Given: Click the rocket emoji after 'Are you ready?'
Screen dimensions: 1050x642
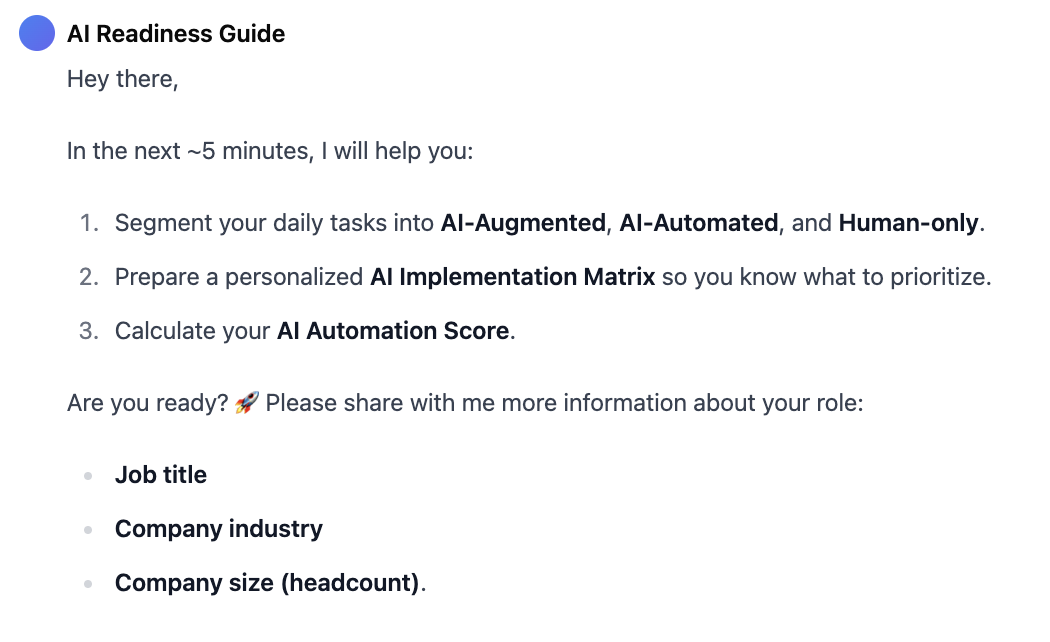Looking at the screenshot, I should click(246, 403).
